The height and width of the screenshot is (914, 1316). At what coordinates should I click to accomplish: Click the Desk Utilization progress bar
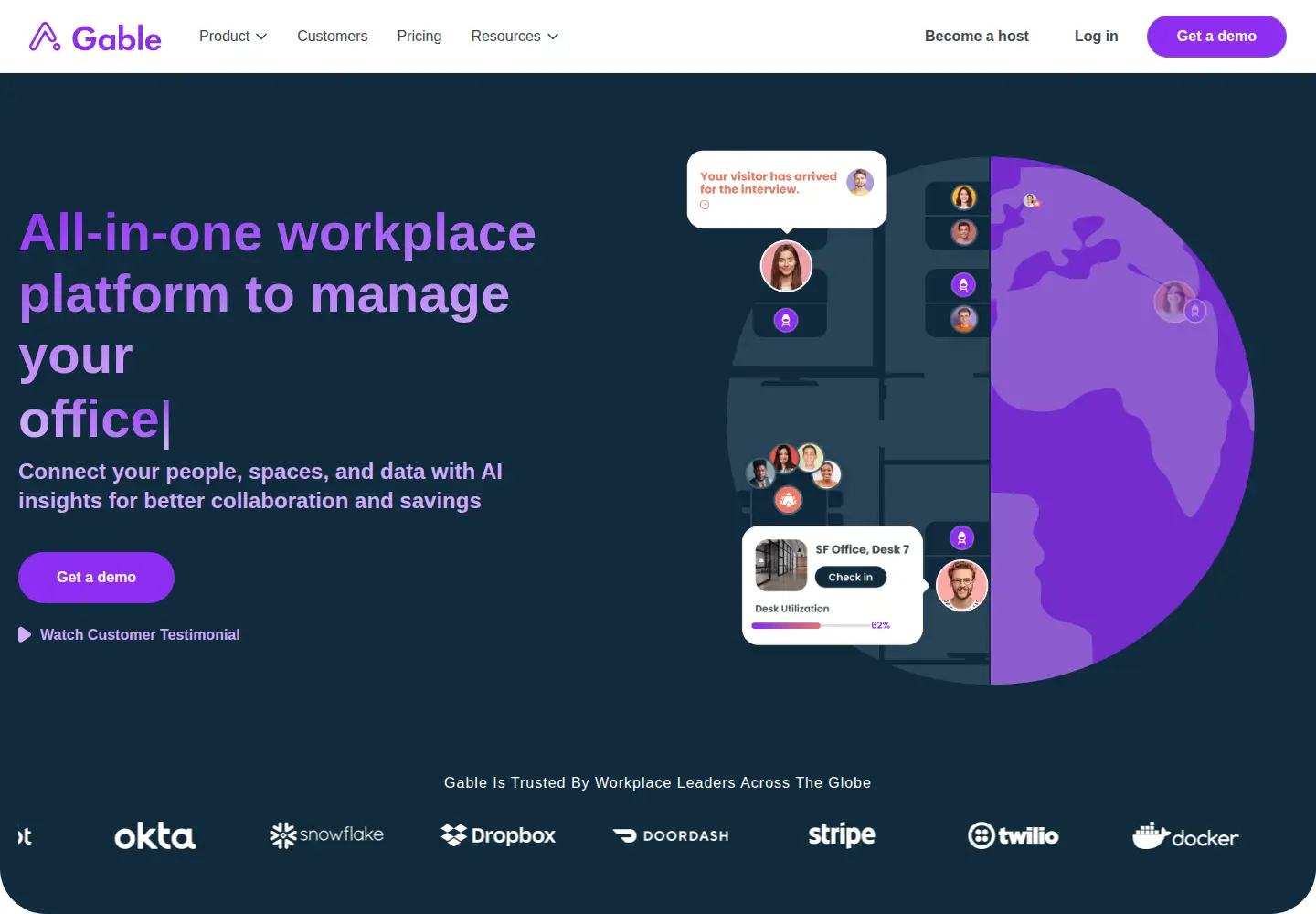coord(810,625)
